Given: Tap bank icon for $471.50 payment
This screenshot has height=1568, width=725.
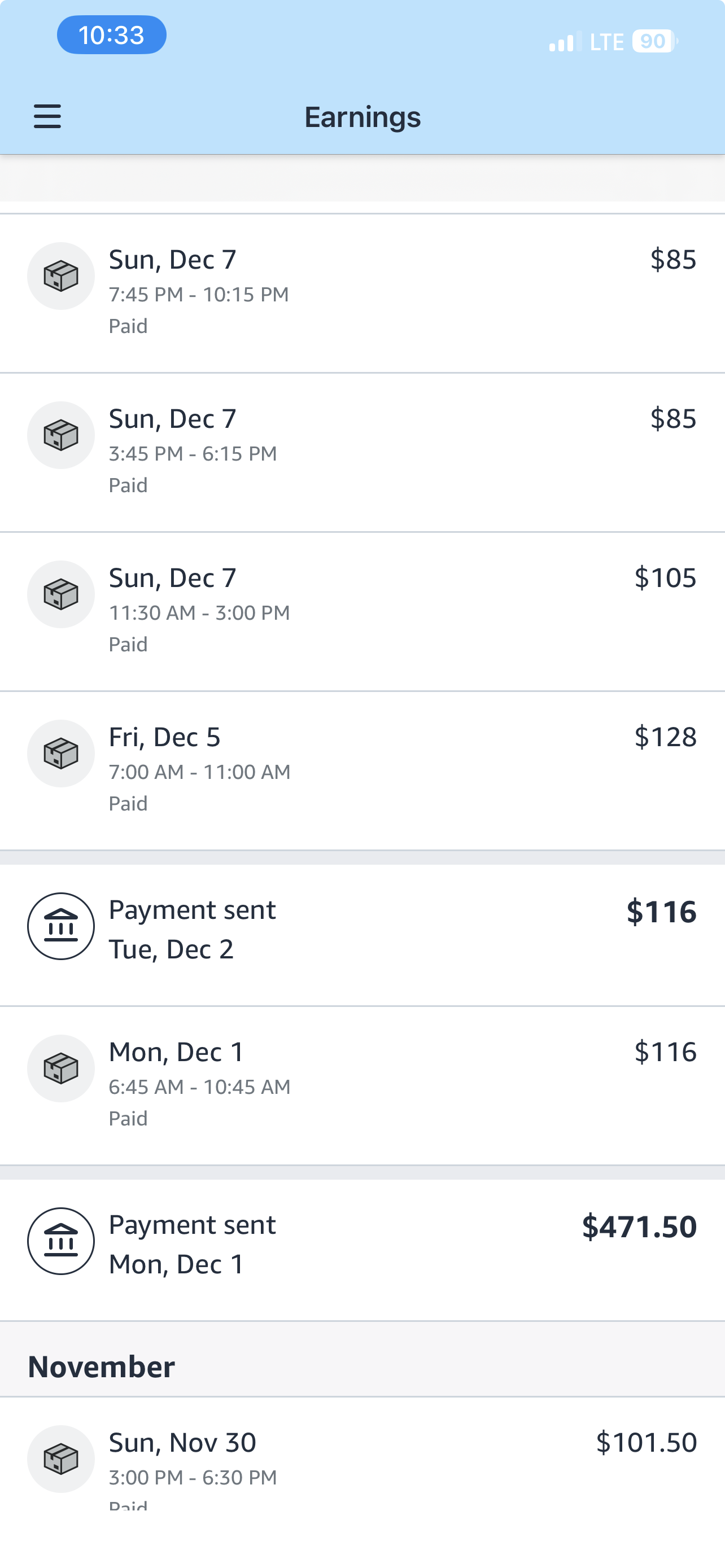Looking at the screenshot, I should (x=61, y=1241).
